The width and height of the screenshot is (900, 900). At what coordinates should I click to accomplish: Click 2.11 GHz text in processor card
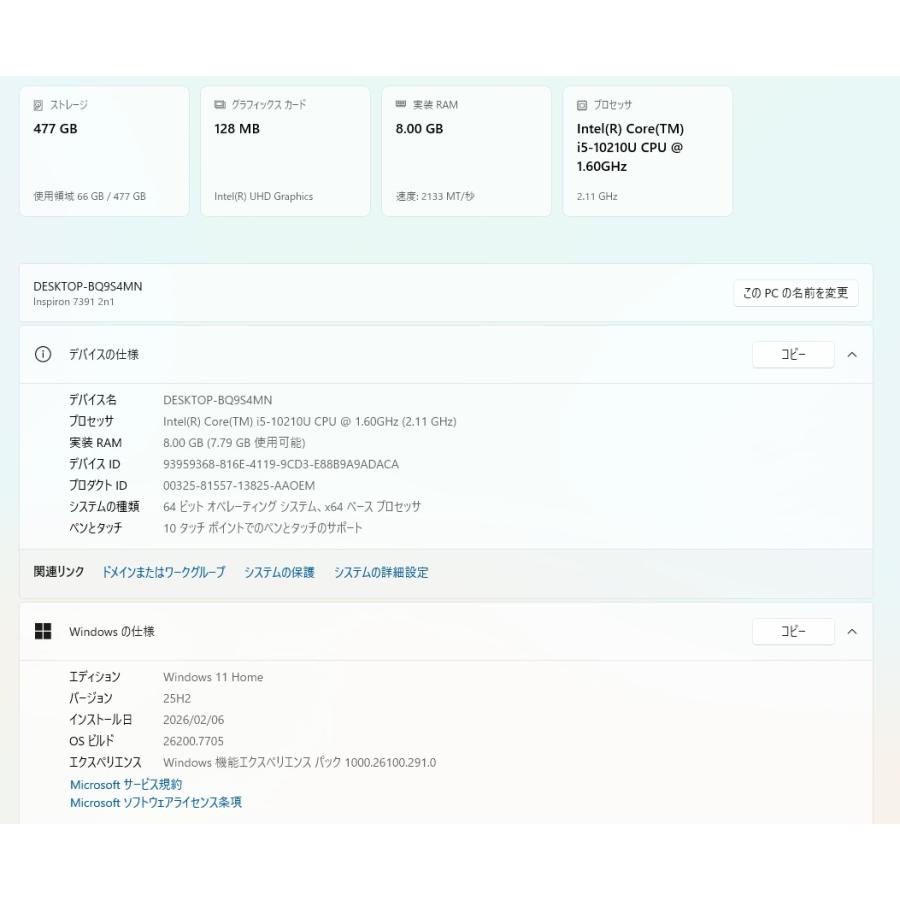[x=597, y=196]
